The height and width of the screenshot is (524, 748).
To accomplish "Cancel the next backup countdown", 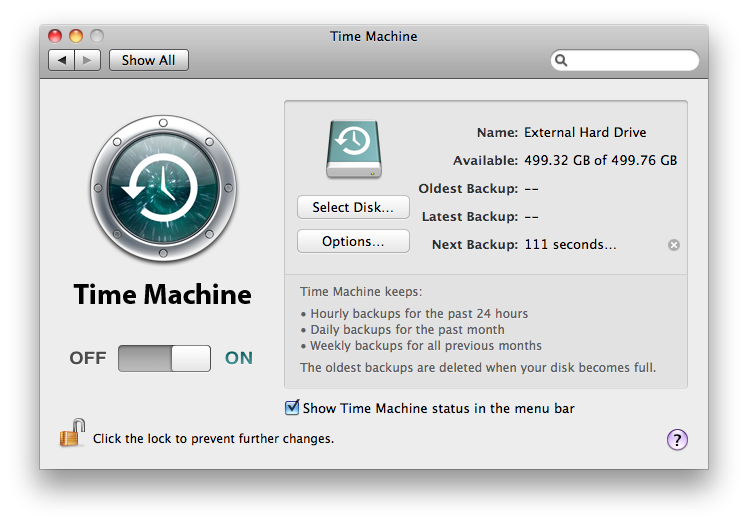I will pos(674,244).
